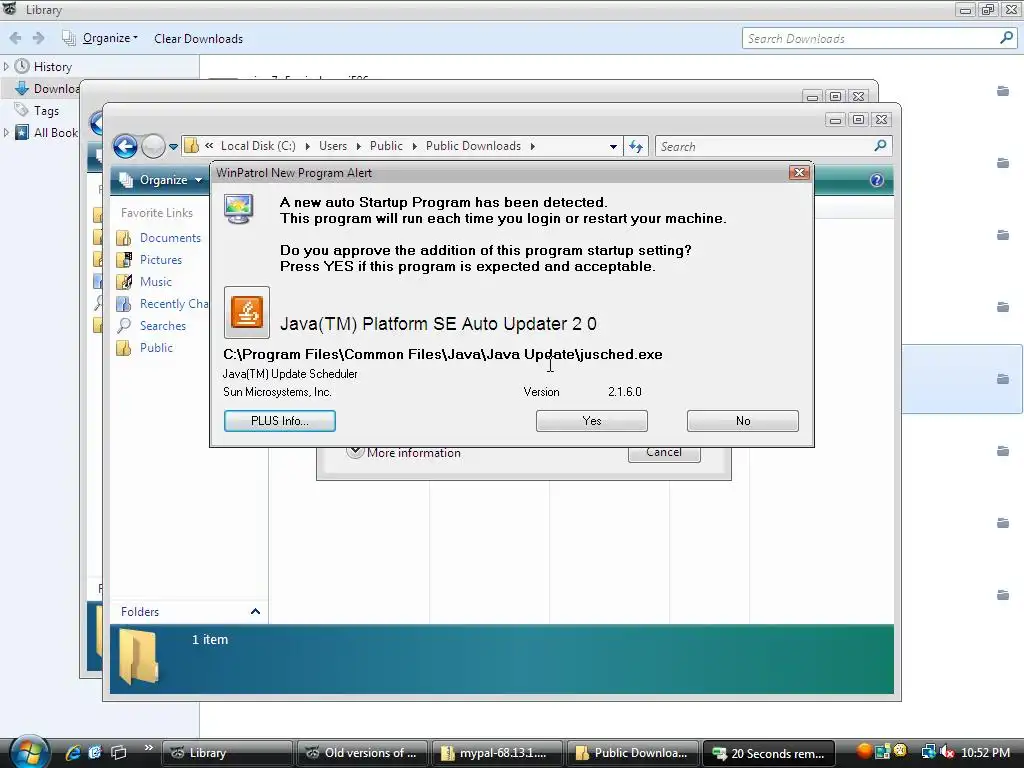Open Pictures in Favorite Links
This screenshot has height=768, width=1024.
pos(161,260)
